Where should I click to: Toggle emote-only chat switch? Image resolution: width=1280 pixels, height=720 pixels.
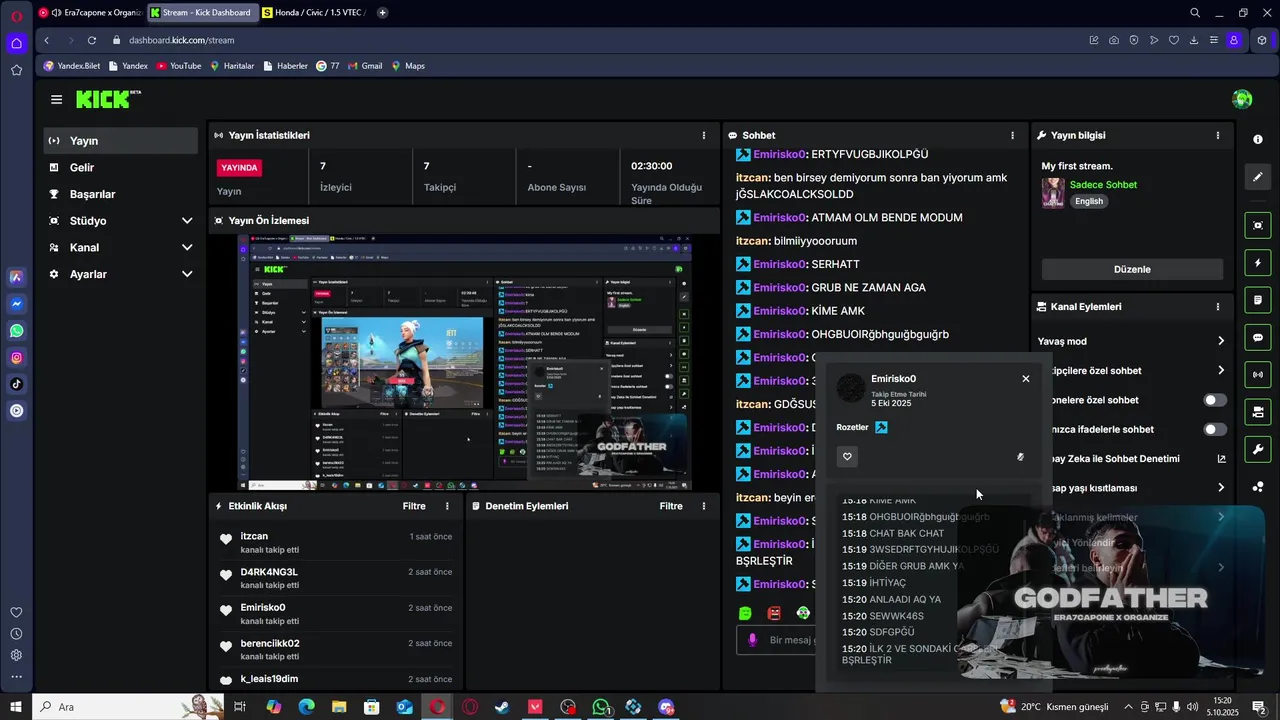(1214, 429)
